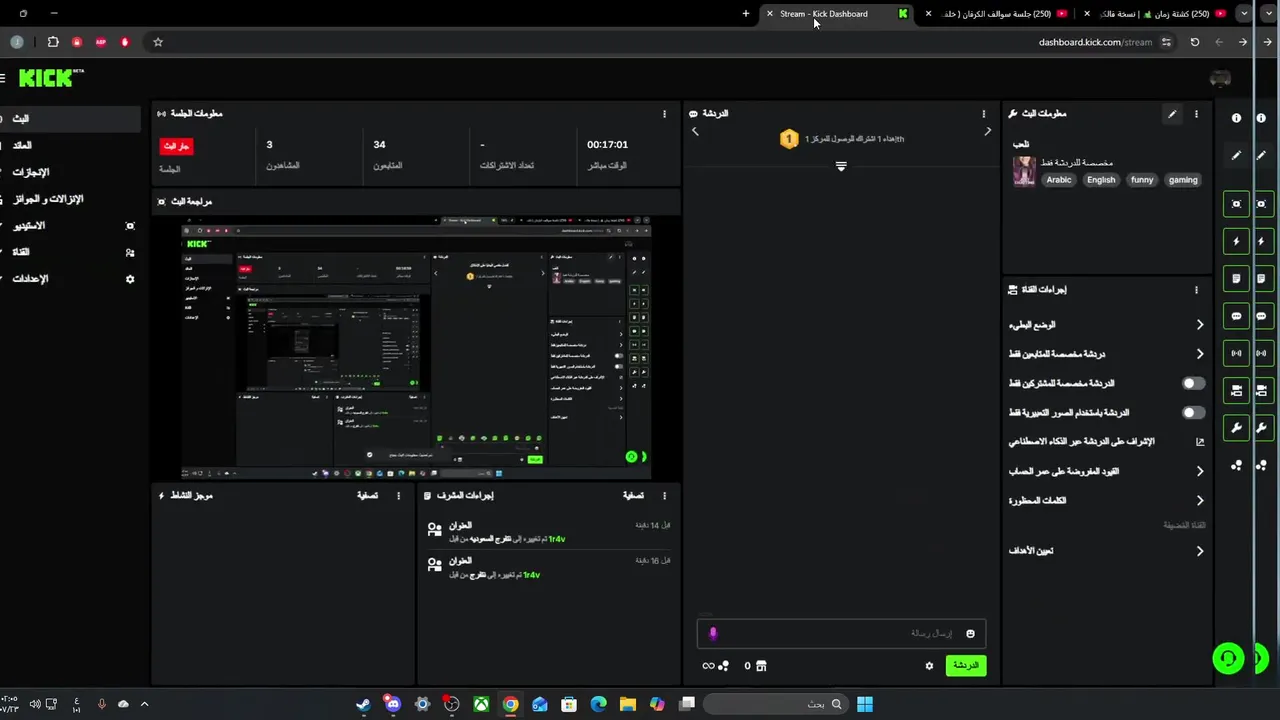The image size is (1280, 720).
Task: Click the message input field إرسال رسالة
Action: [842, 633]
